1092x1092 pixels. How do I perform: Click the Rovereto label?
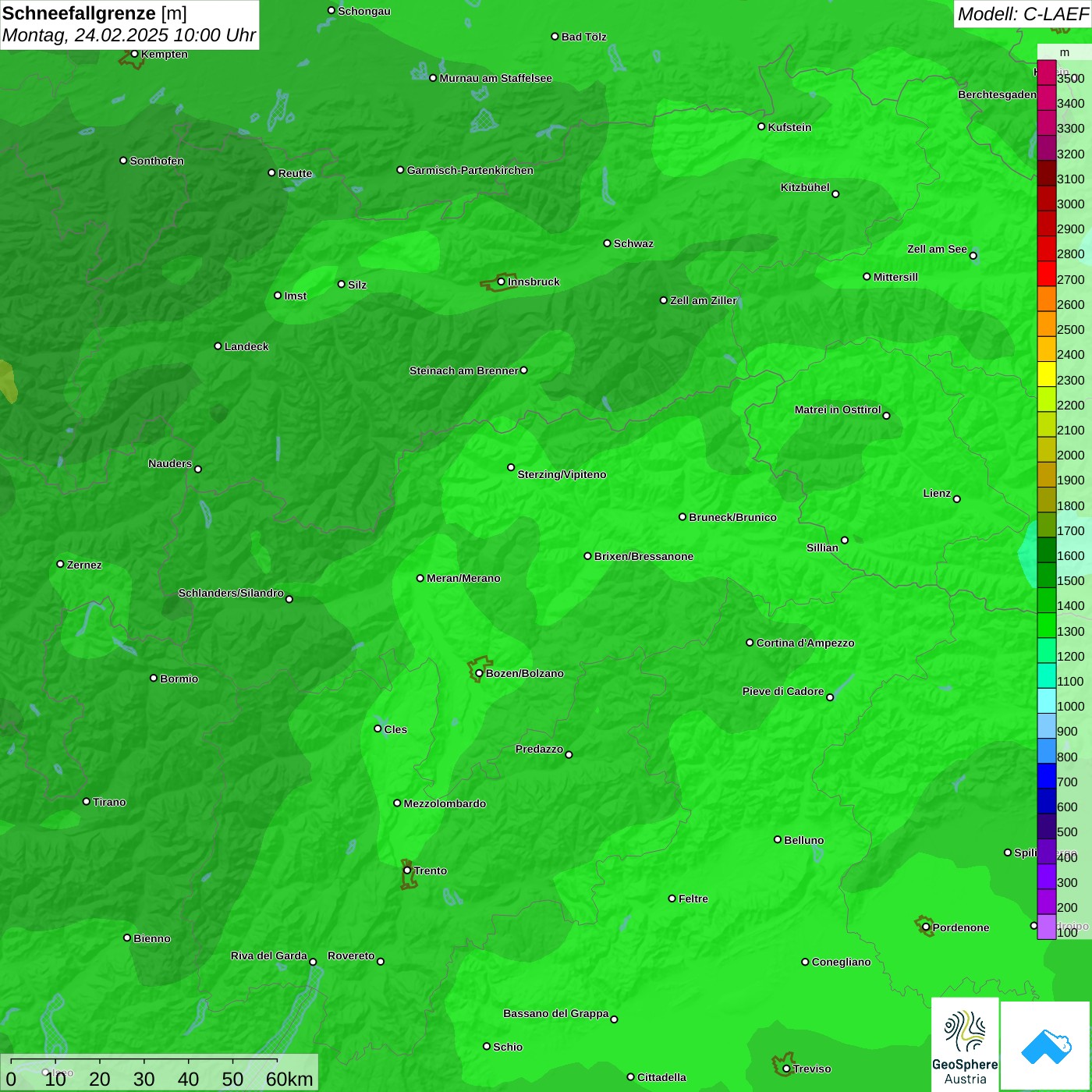pos(351,955)
